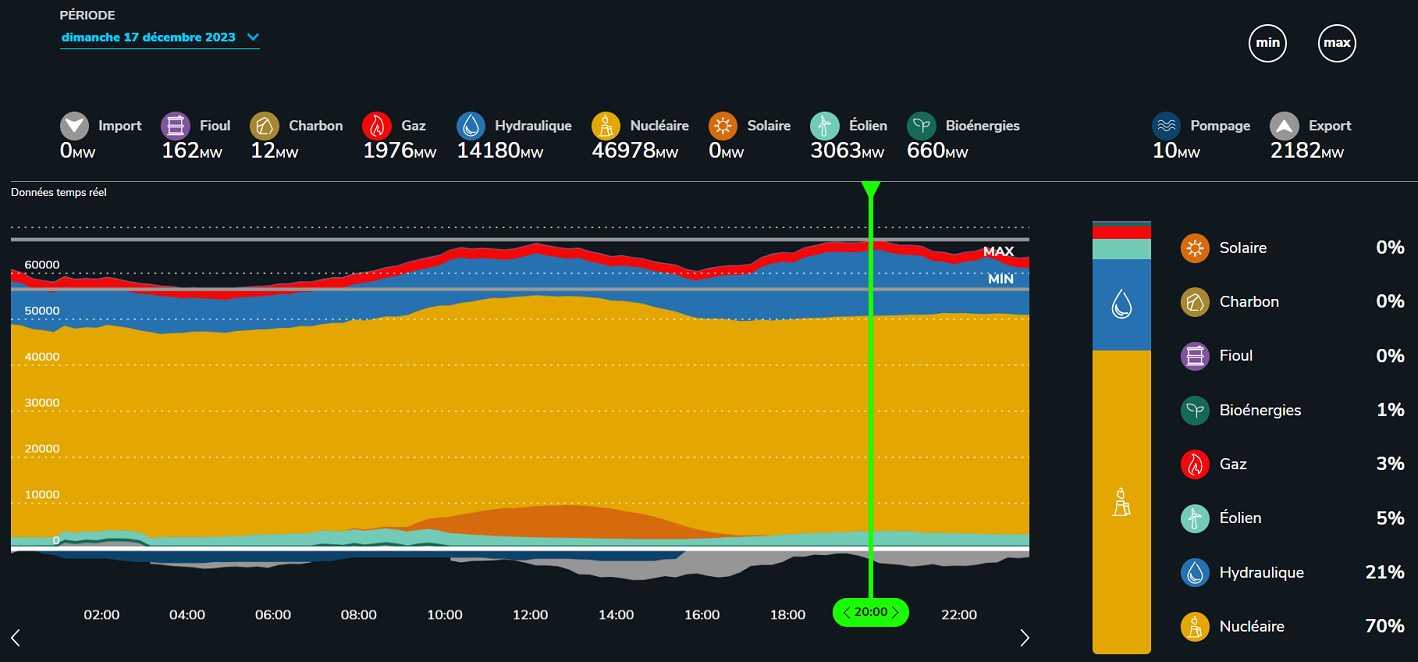The height and width of the screenshot is (662, 1418).
Task: Click the Charbon source icon
Action: coord(264,126)
